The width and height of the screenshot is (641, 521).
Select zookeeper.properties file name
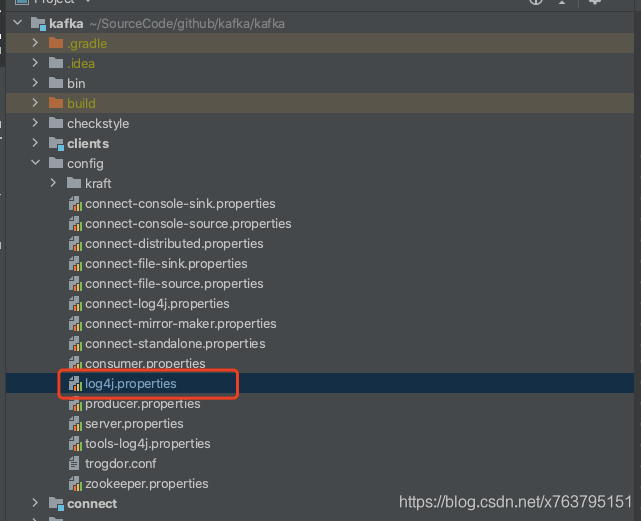coord(147,484)
